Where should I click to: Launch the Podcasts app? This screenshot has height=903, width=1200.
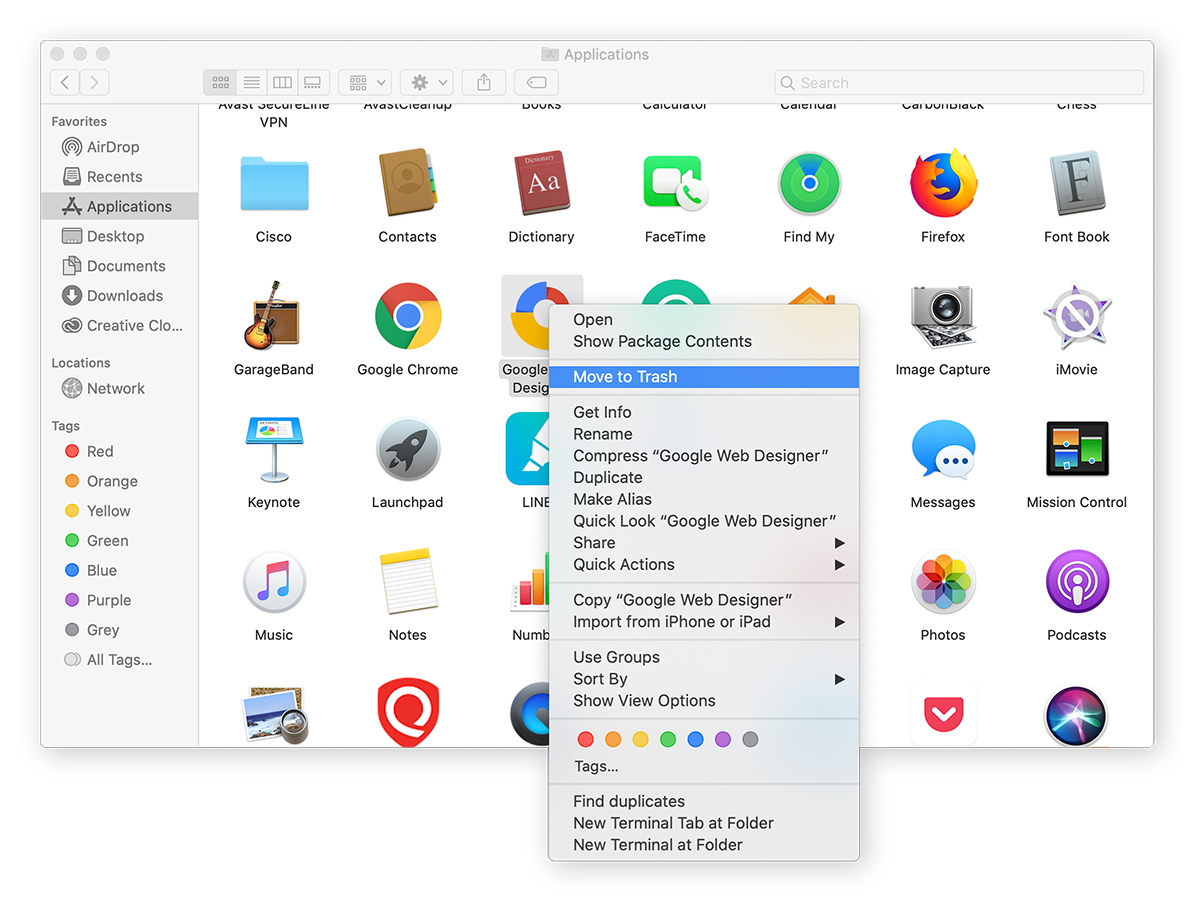click(1076, 580)
